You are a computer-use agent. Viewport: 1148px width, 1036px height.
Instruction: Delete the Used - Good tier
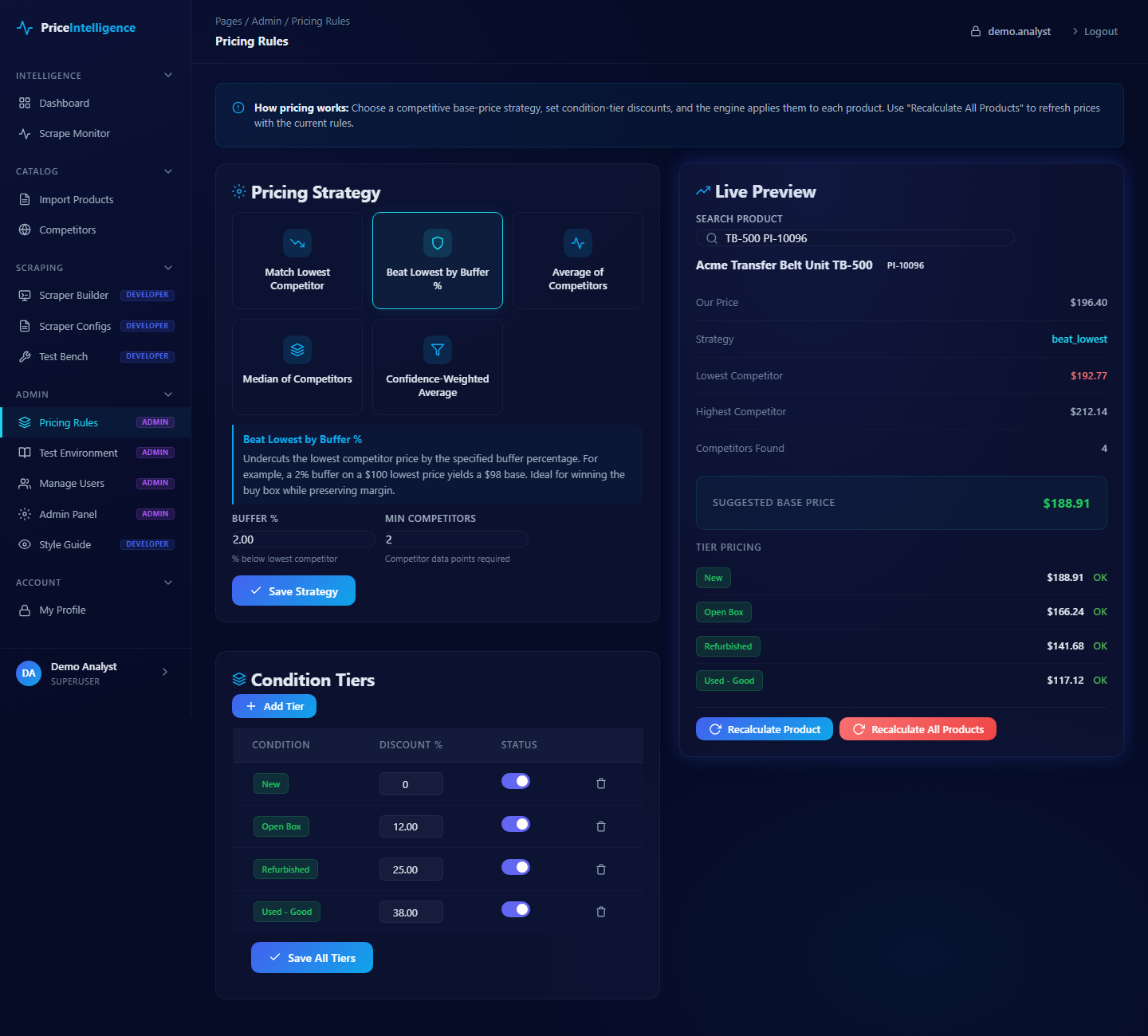[x=601, y=912]
